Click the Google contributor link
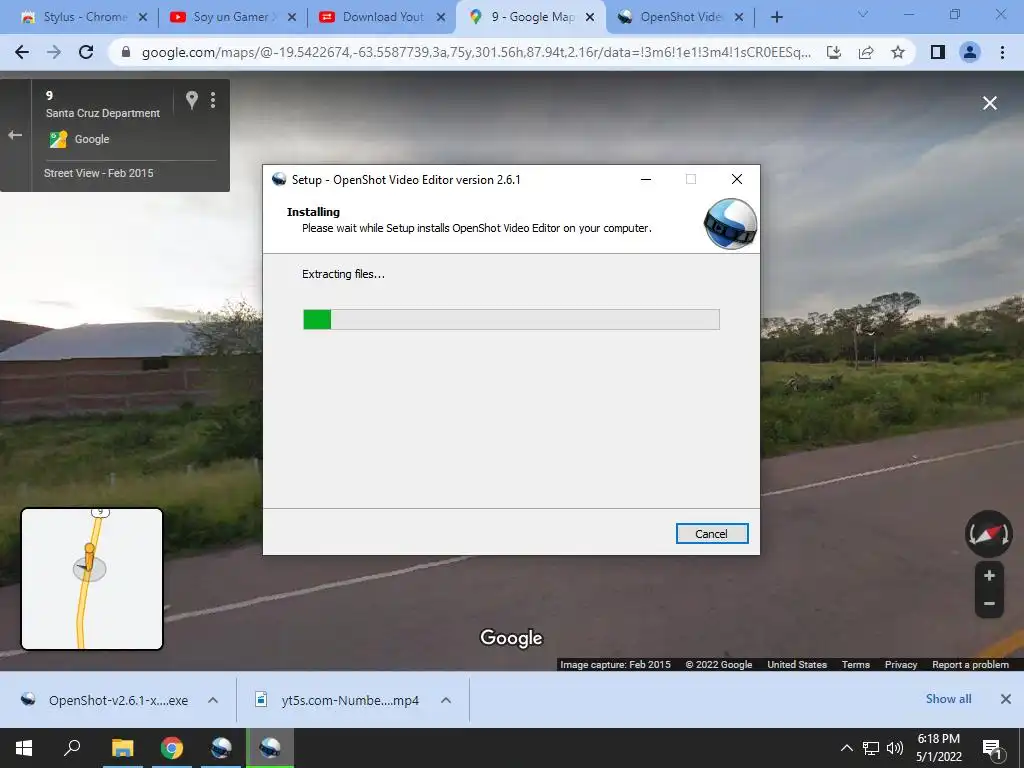This screenshot has height=768, width=1024. tap(91, 139)
